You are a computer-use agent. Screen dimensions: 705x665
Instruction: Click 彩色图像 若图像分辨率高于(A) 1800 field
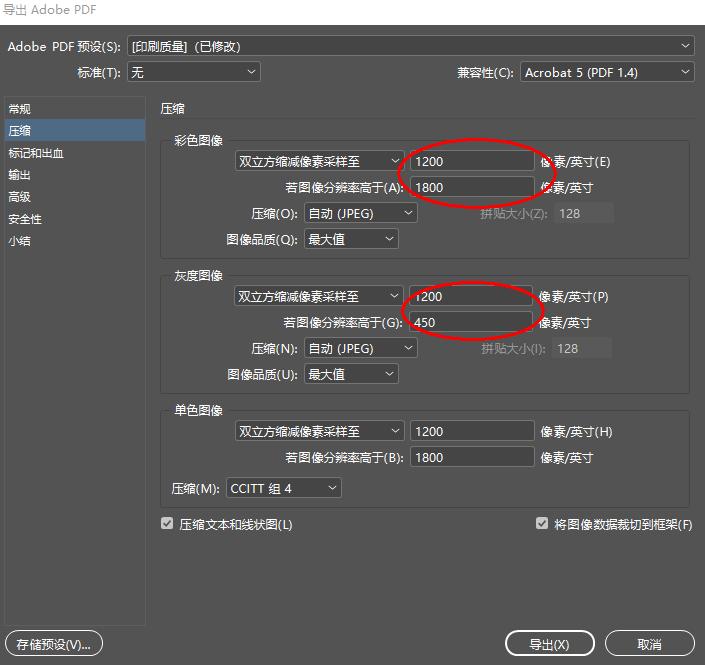tap(472, 187)
